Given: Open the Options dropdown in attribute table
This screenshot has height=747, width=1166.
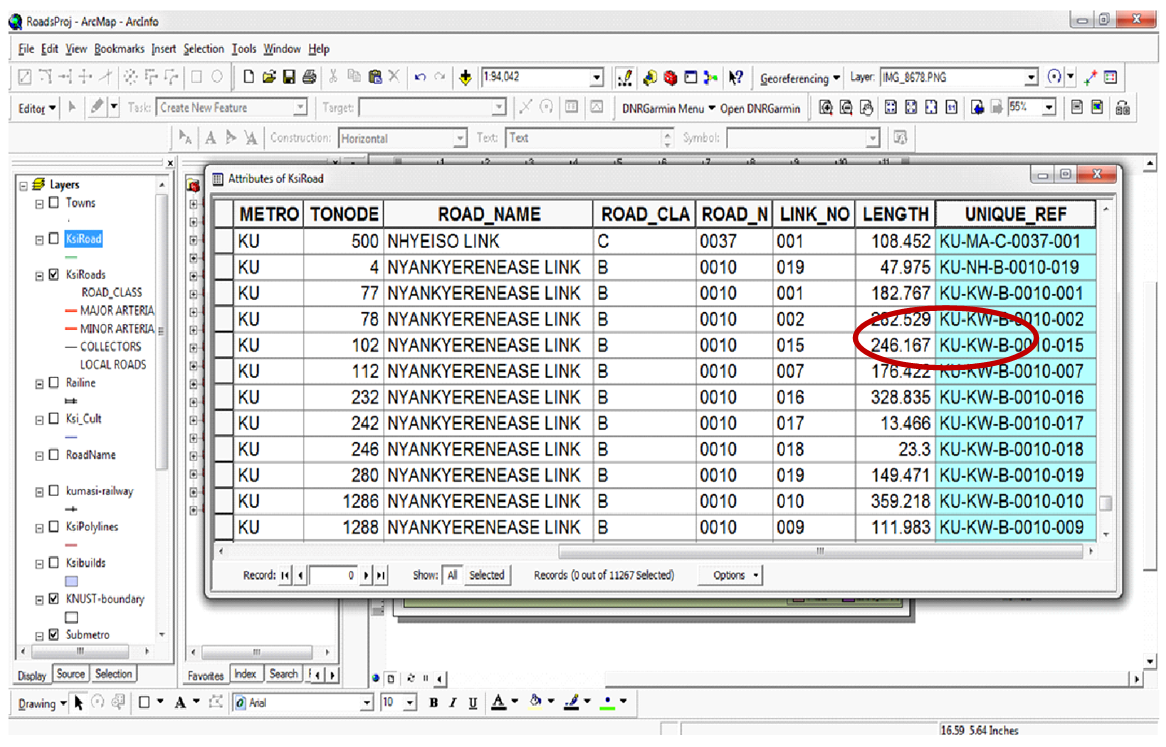Looking at the screenshot, I should (x=735, y=575).
